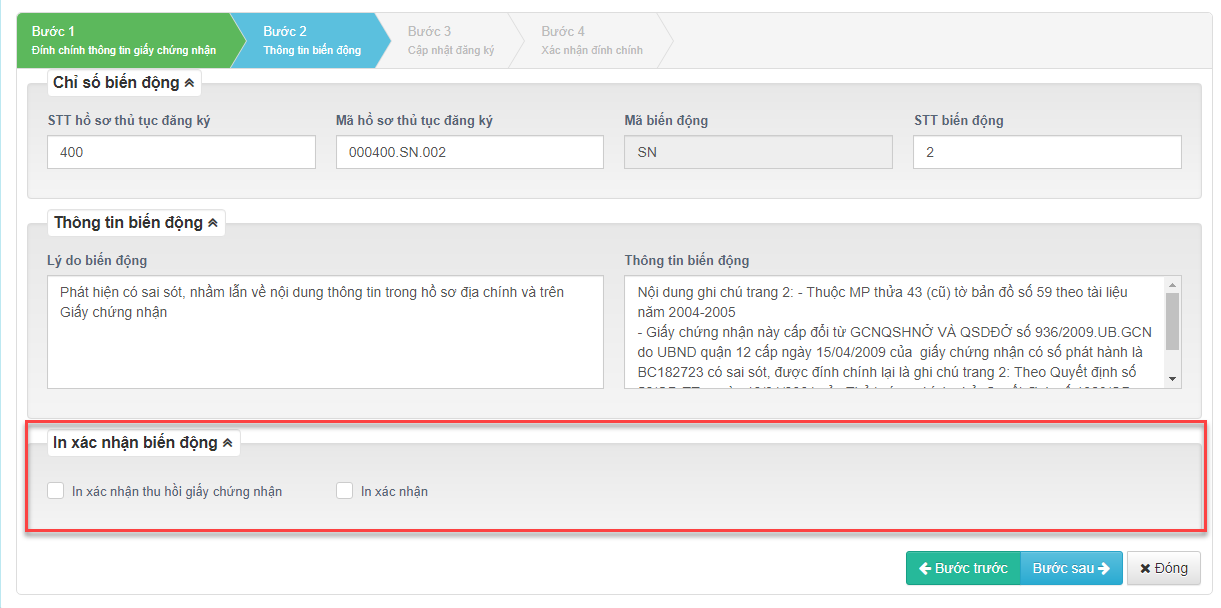Click the STT hồ sơ thủ tục đăng ký field
This screenshot has width=1221, height=608.
(x=181, y=153)
